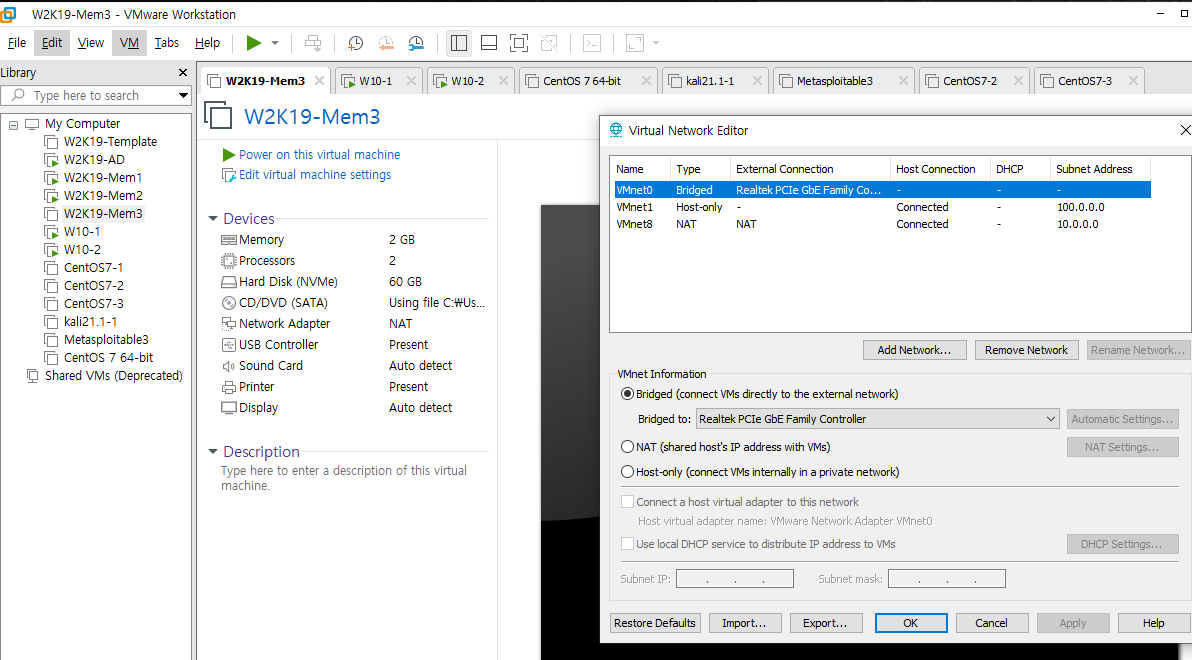1192x660 pixels.
Task: Click the Memory device icon
Action: click(229, 240)
